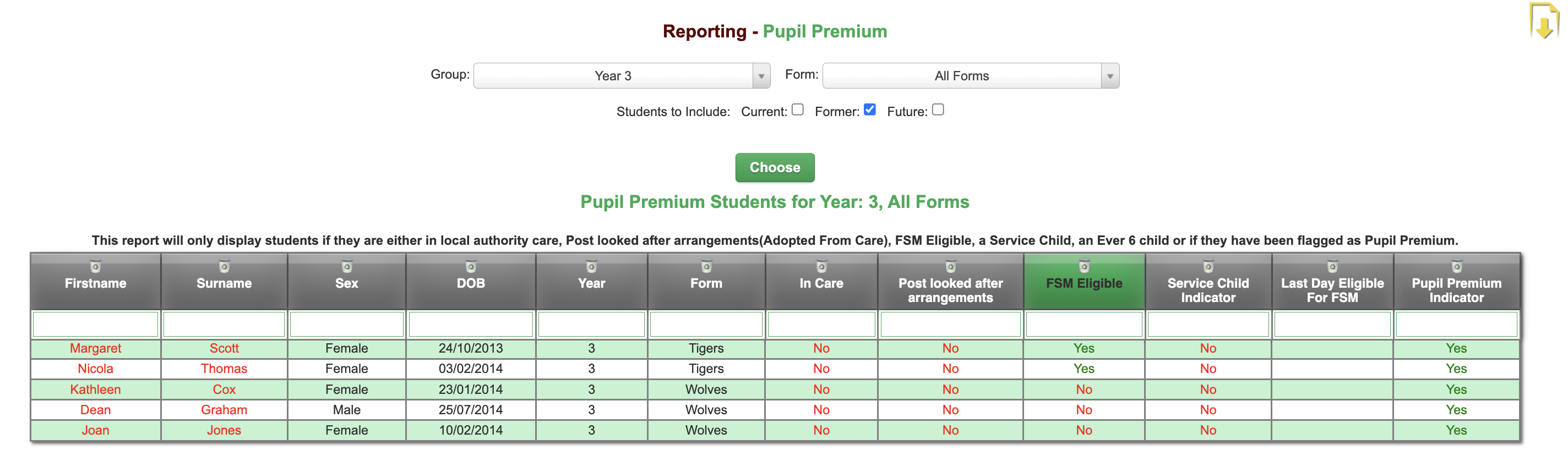
Task: Open the Thomas surname link
Action: click(x=224, y=369)
